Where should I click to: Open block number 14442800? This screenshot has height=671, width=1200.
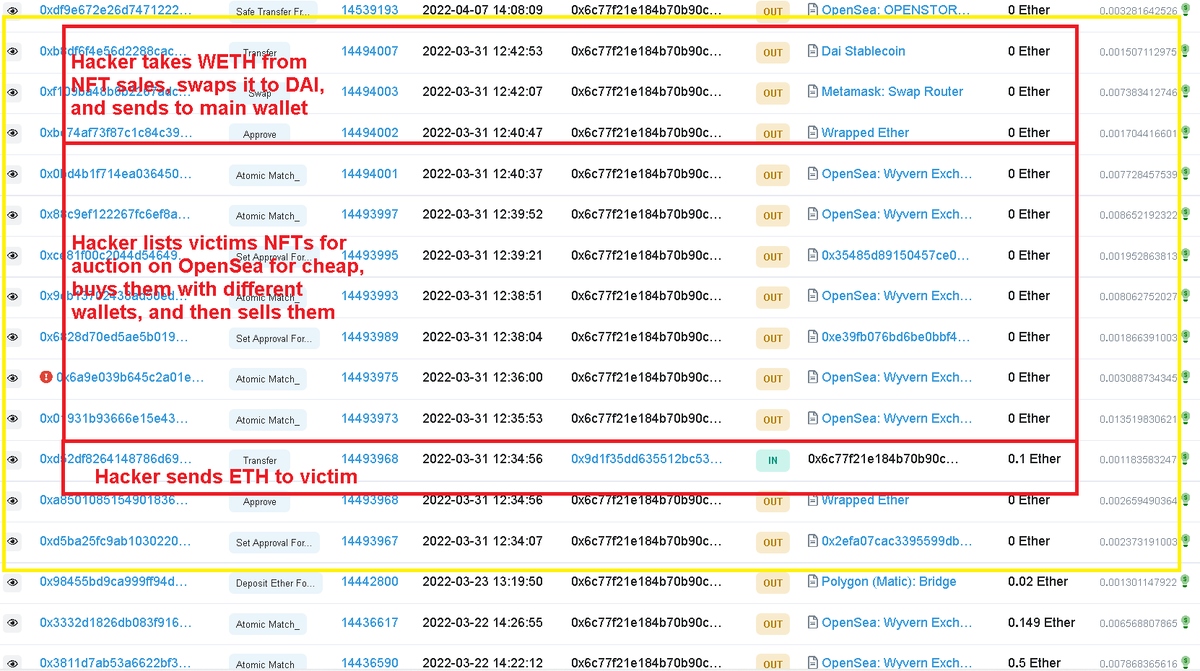point(370,582)
